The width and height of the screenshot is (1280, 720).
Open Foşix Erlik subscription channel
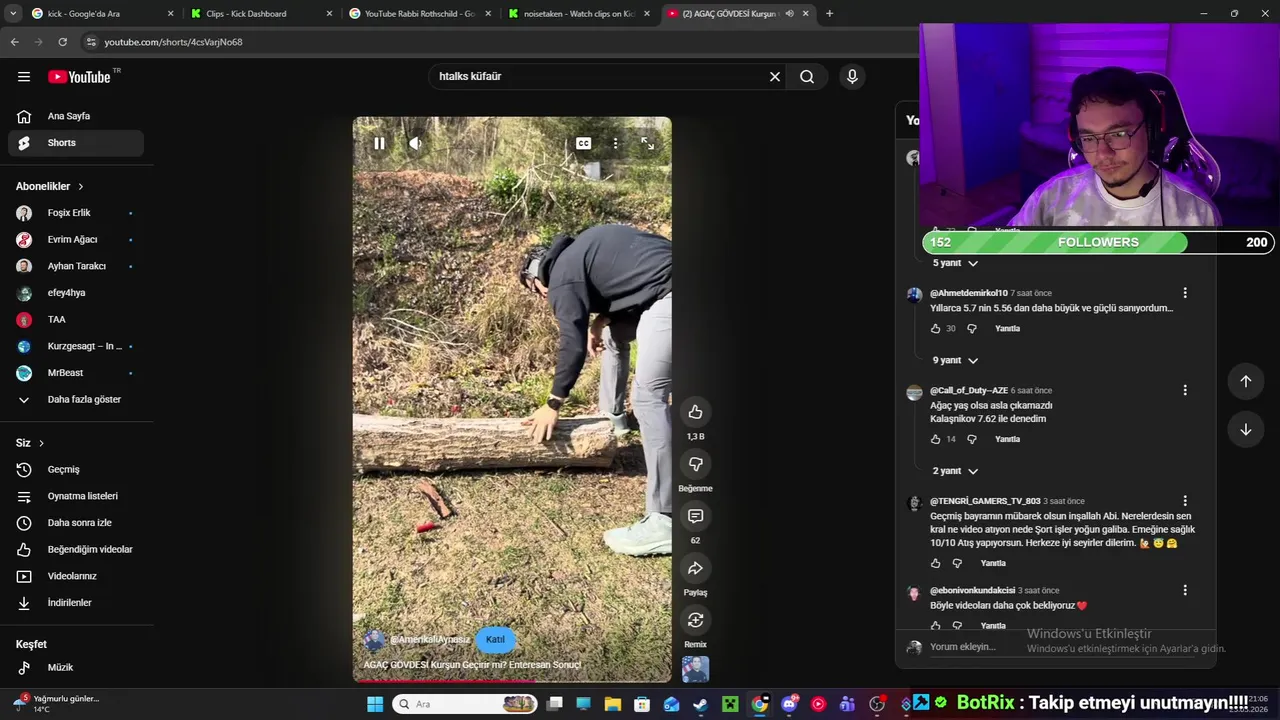[x=76, y=213]
